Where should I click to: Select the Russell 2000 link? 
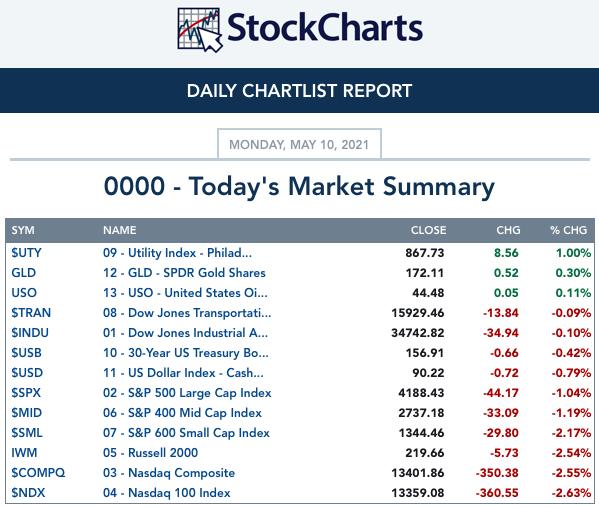tap(151, 453)
